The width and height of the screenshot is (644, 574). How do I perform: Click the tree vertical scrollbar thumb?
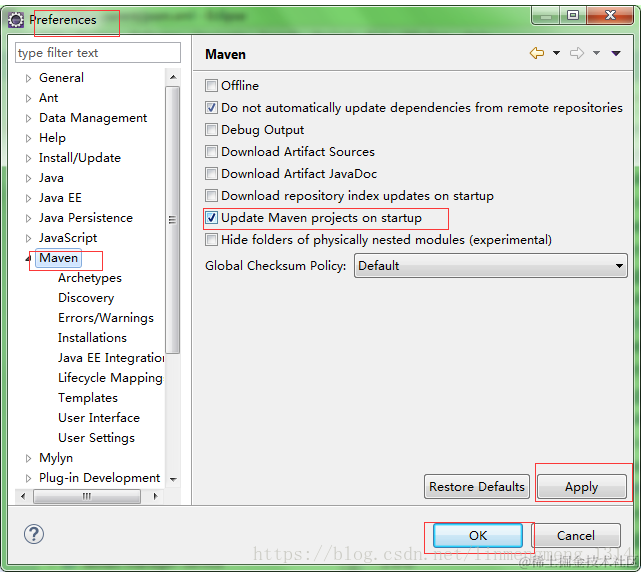[x=173, y=220]
